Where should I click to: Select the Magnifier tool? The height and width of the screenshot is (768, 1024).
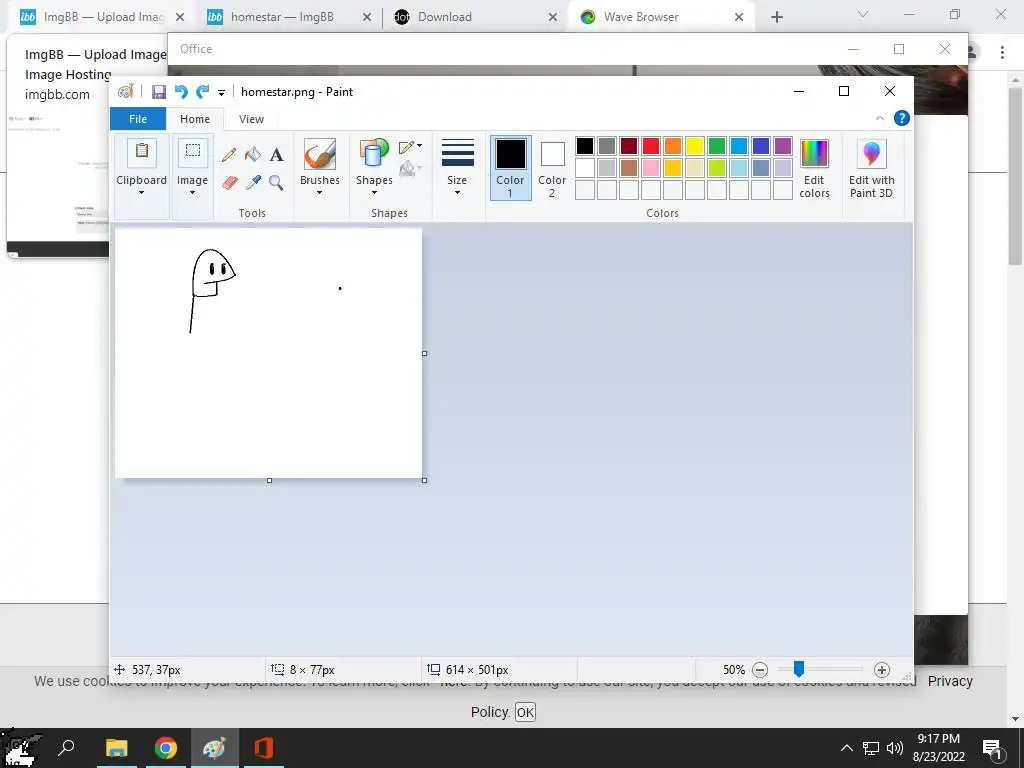pos(276,183)
